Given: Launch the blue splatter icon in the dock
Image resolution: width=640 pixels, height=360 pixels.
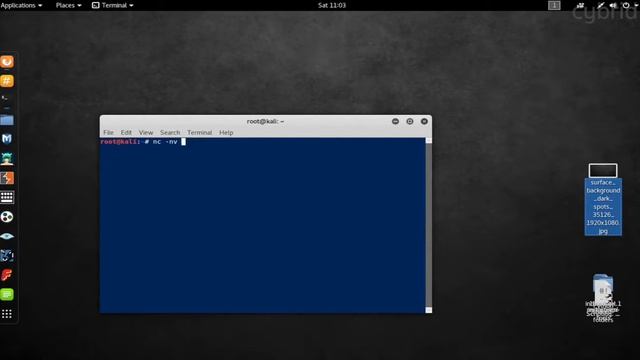Looking at the screenshot, I should [7, 256].
